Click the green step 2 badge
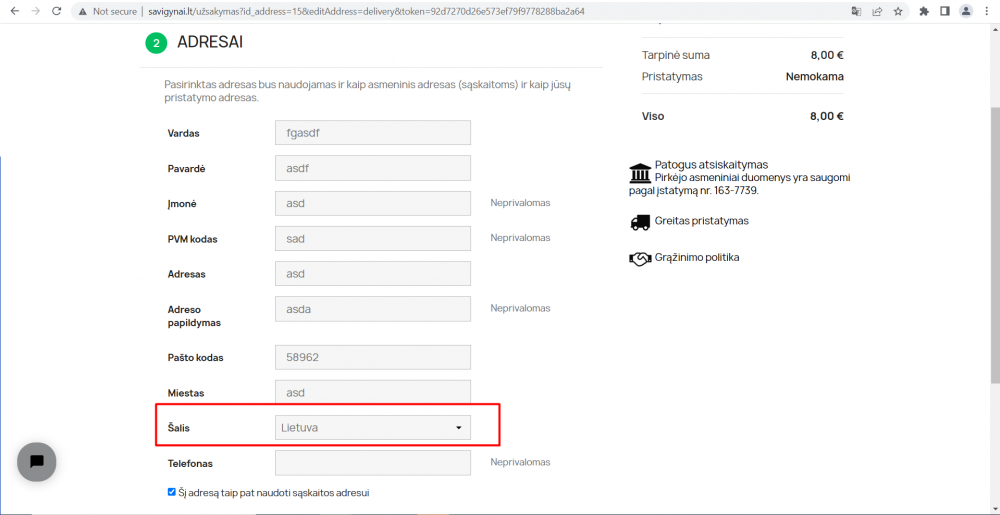 156,43
